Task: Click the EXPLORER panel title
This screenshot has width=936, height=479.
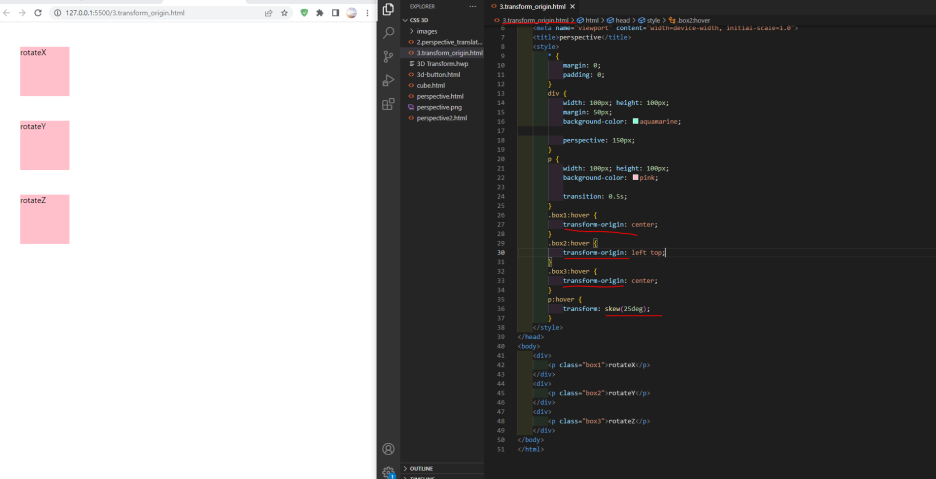Action: 423,7
